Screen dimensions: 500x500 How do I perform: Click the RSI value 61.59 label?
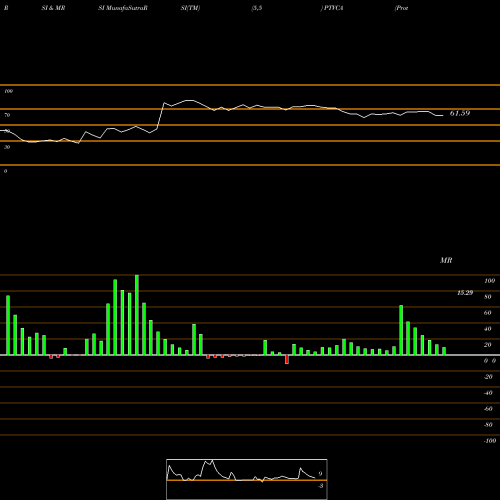pos(460,113)
